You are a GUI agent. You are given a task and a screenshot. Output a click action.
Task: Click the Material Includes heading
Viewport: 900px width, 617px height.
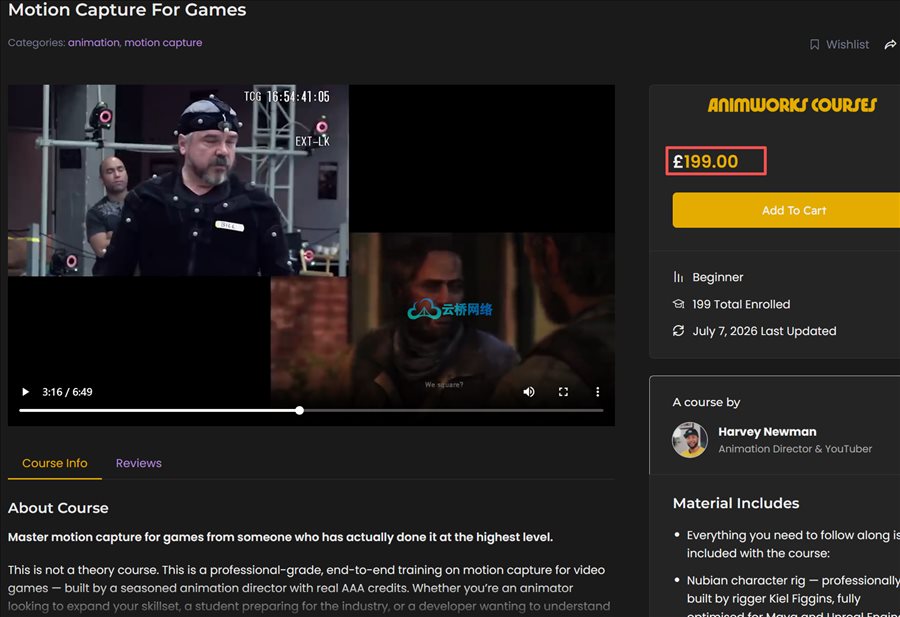(736, 503)
